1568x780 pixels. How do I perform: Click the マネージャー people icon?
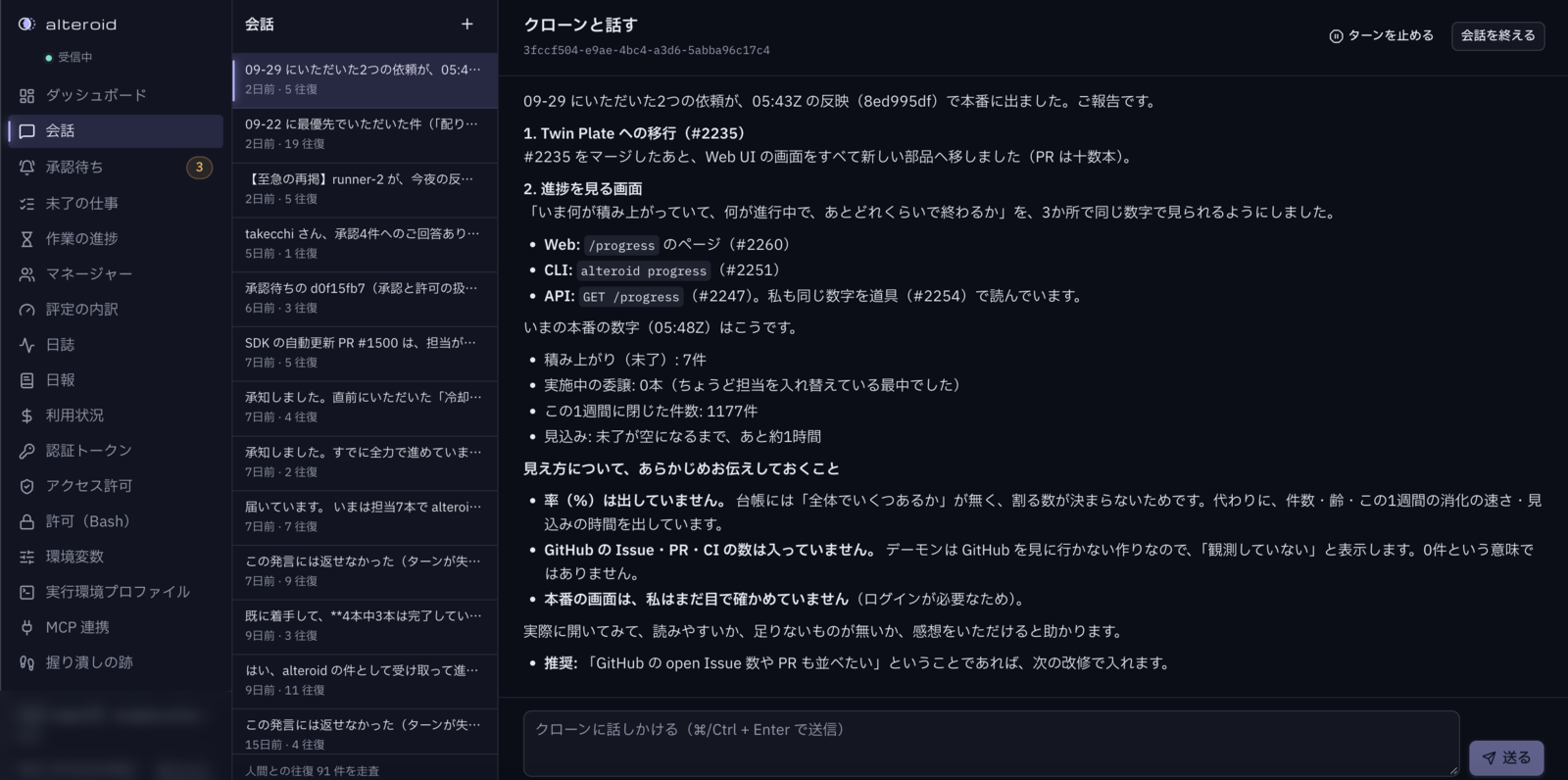click(x=26, y=274)
